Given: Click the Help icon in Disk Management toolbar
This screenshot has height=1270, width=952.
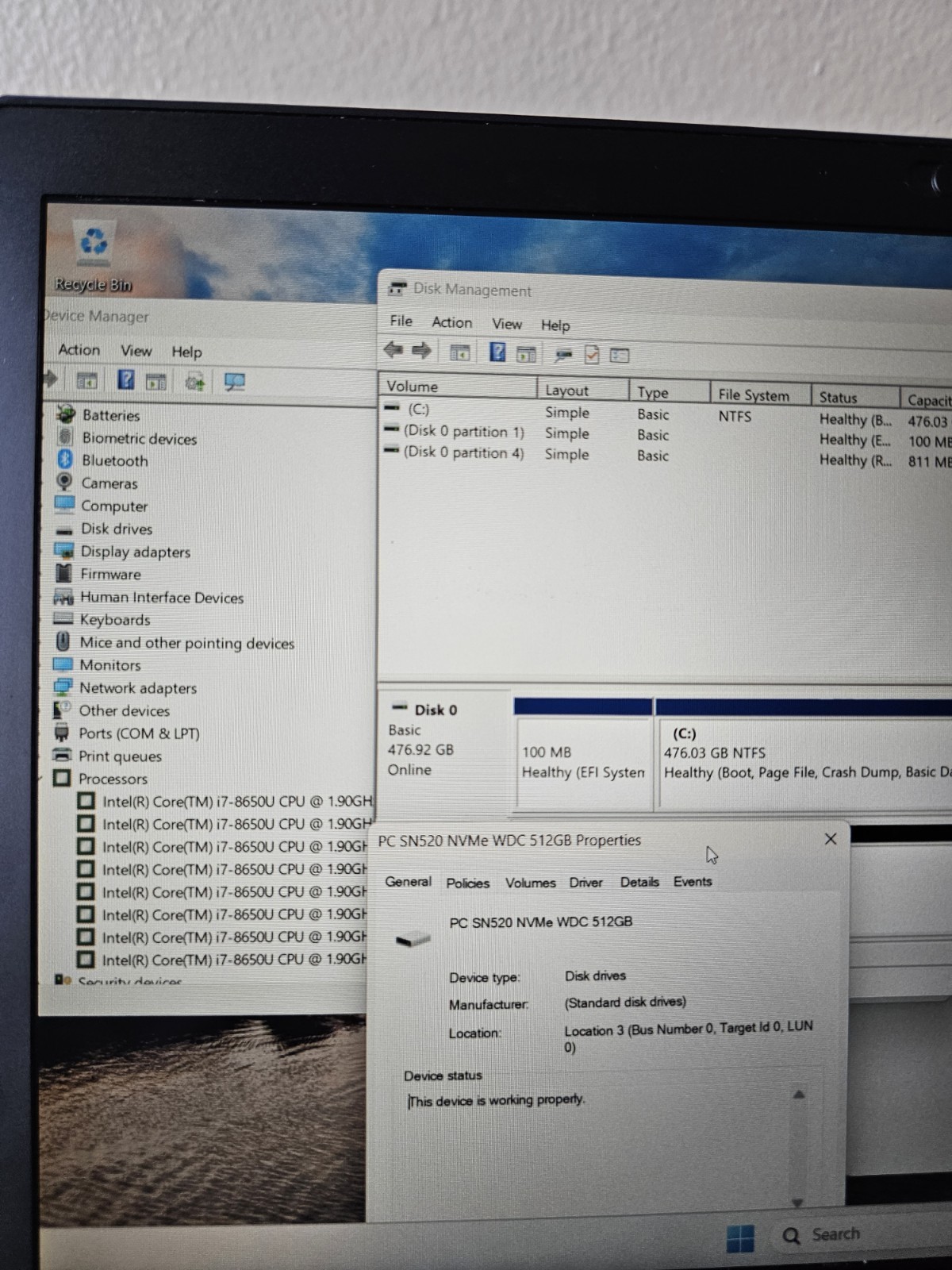Looking at the screenshot, I should point(497,352).
